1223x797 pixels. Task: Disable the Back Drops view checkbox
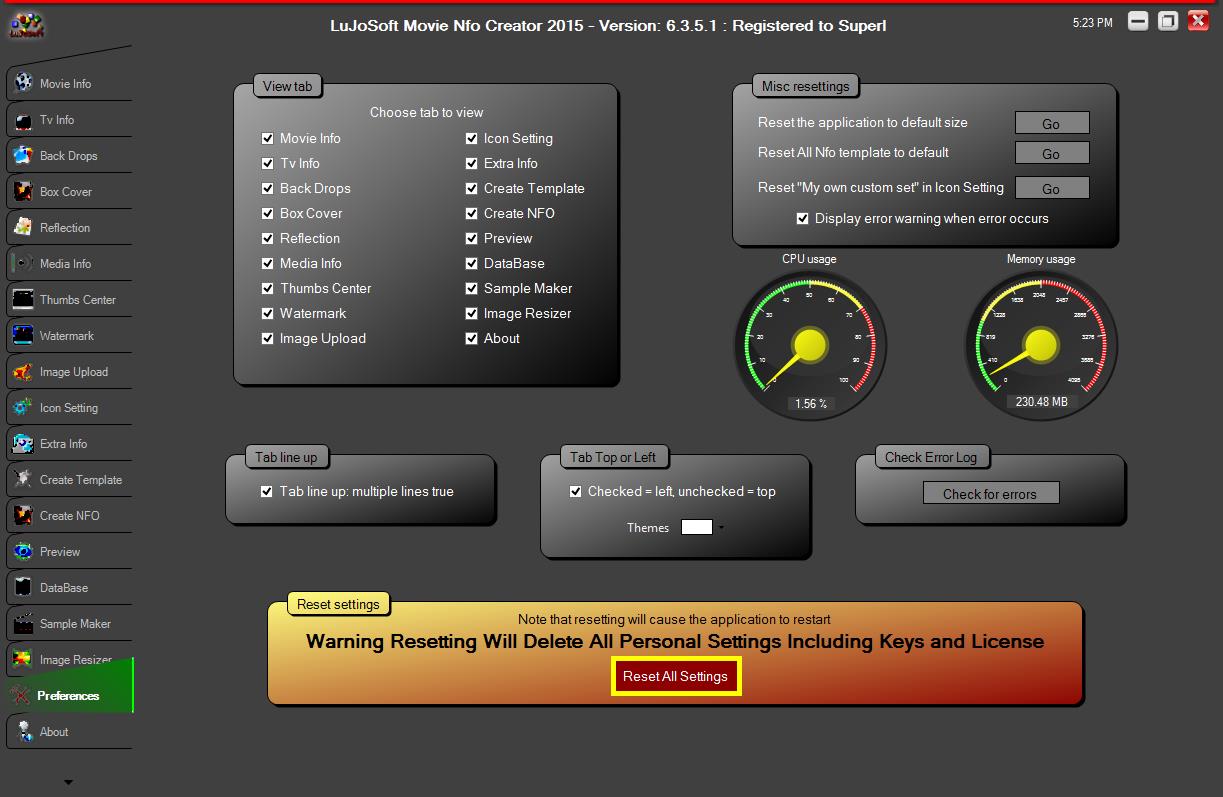(267, 188)
